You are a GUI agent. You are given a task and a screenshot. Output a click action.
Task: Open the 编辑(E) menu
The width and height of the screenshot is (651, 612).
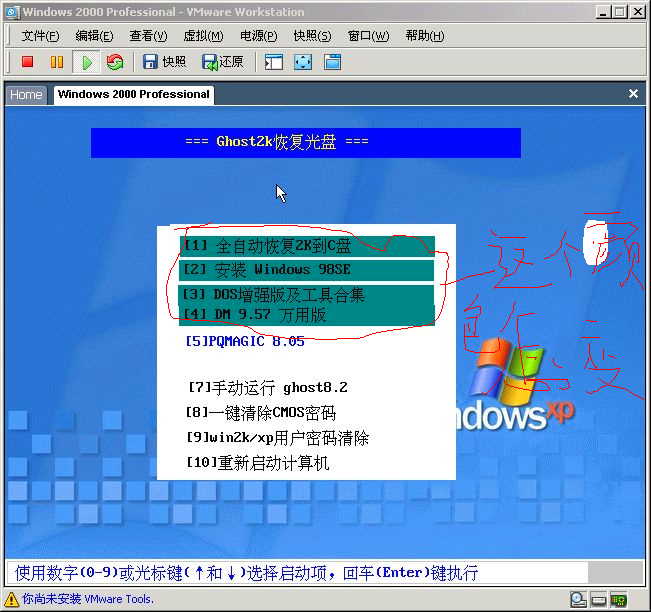pyautogui.click(x=94, y=36)
